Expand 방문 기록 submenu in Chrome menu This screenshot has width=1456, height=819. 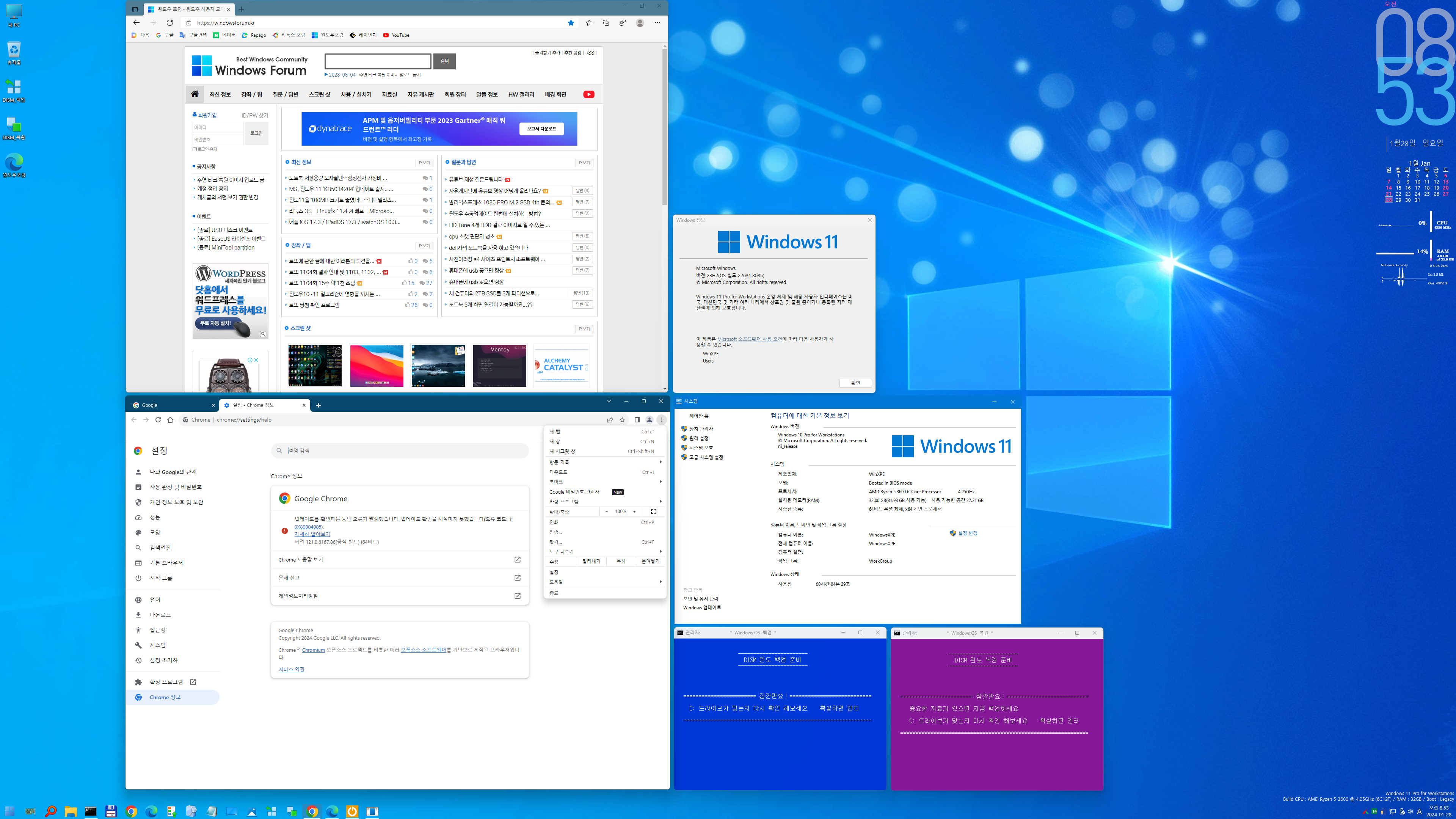(x=605, y=462)
